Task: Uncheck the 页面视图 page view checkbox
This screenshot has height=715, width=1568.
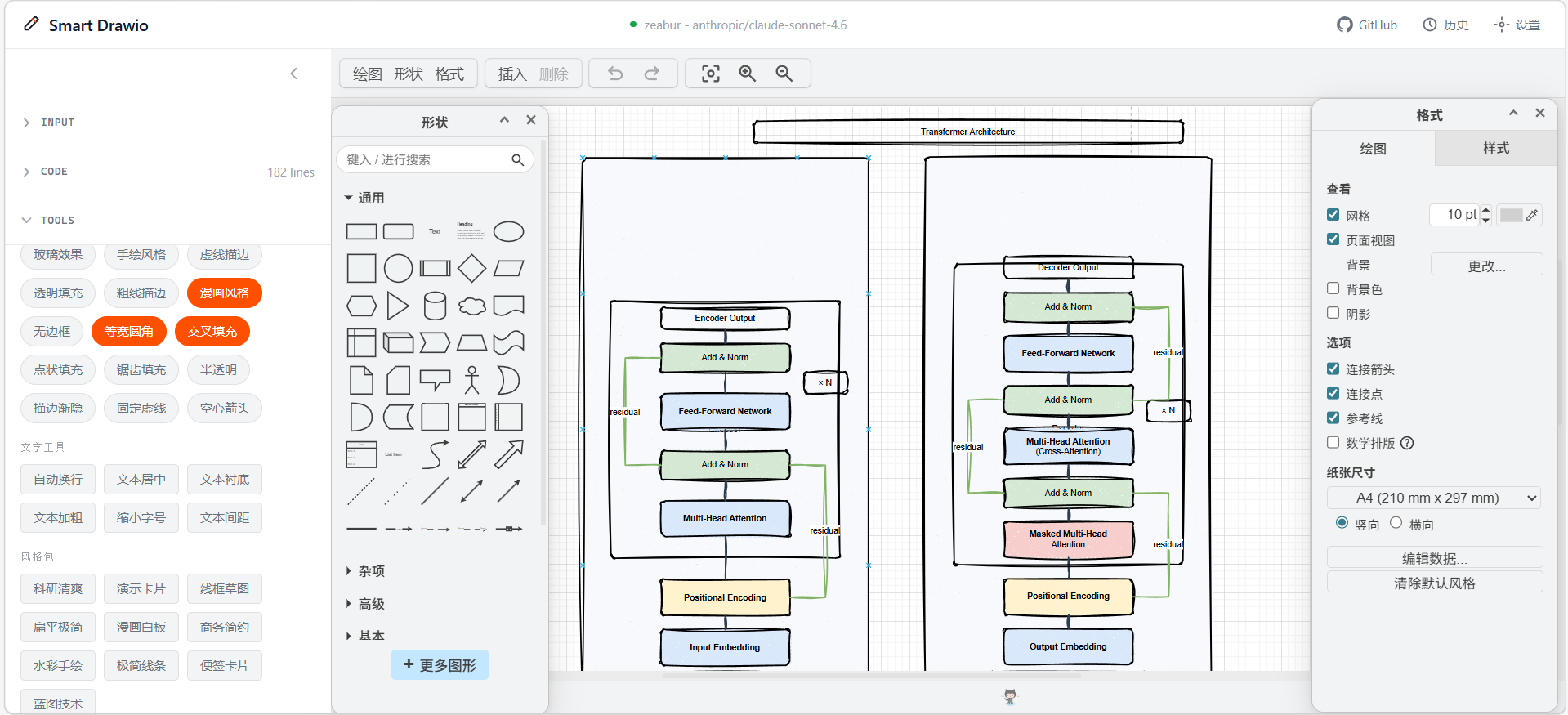Action: click(x=1333, y=239)
